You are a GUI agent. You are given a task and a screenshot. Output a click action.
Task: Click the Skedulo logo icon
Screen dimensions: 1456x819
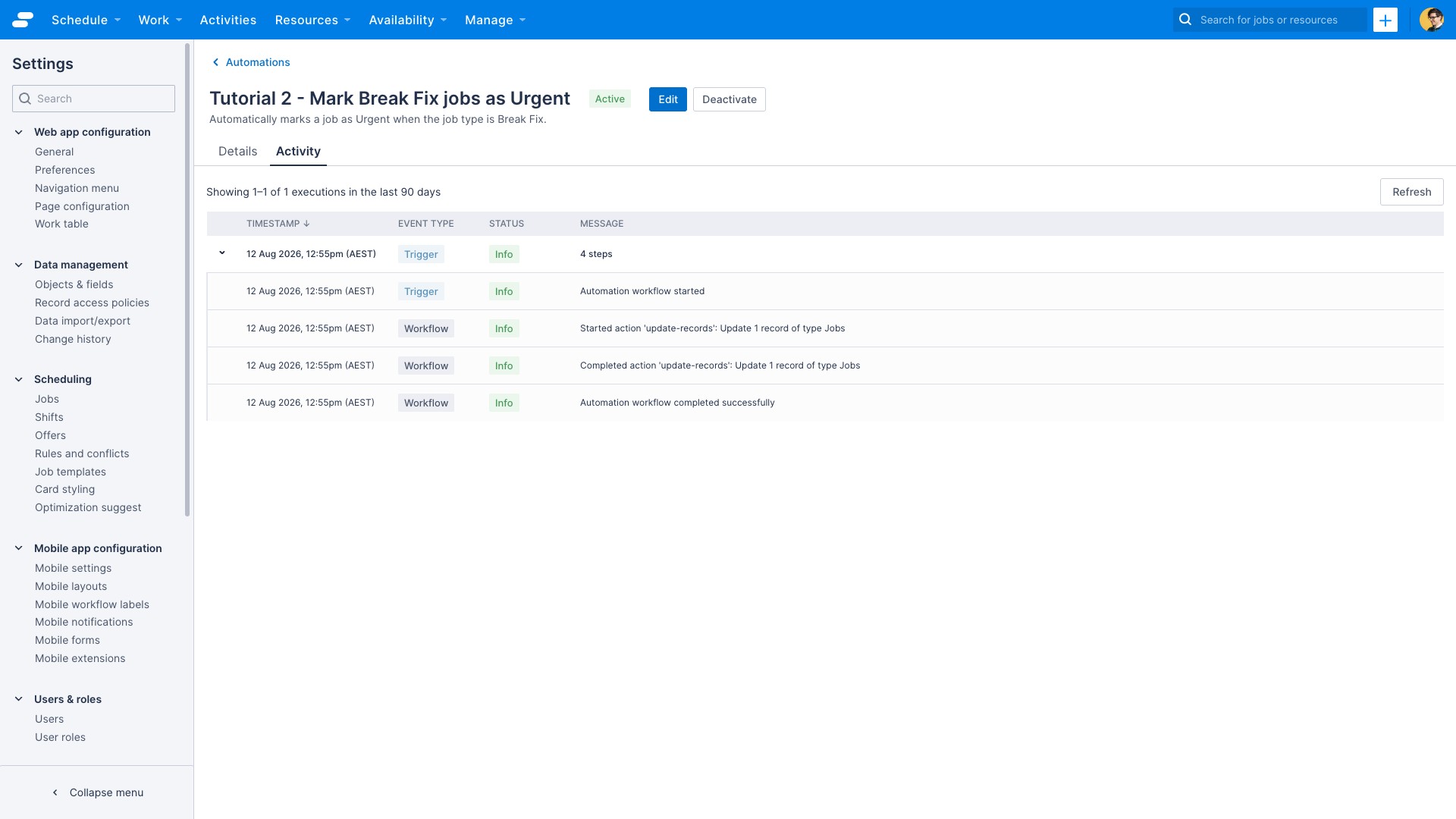coord(23,20)
